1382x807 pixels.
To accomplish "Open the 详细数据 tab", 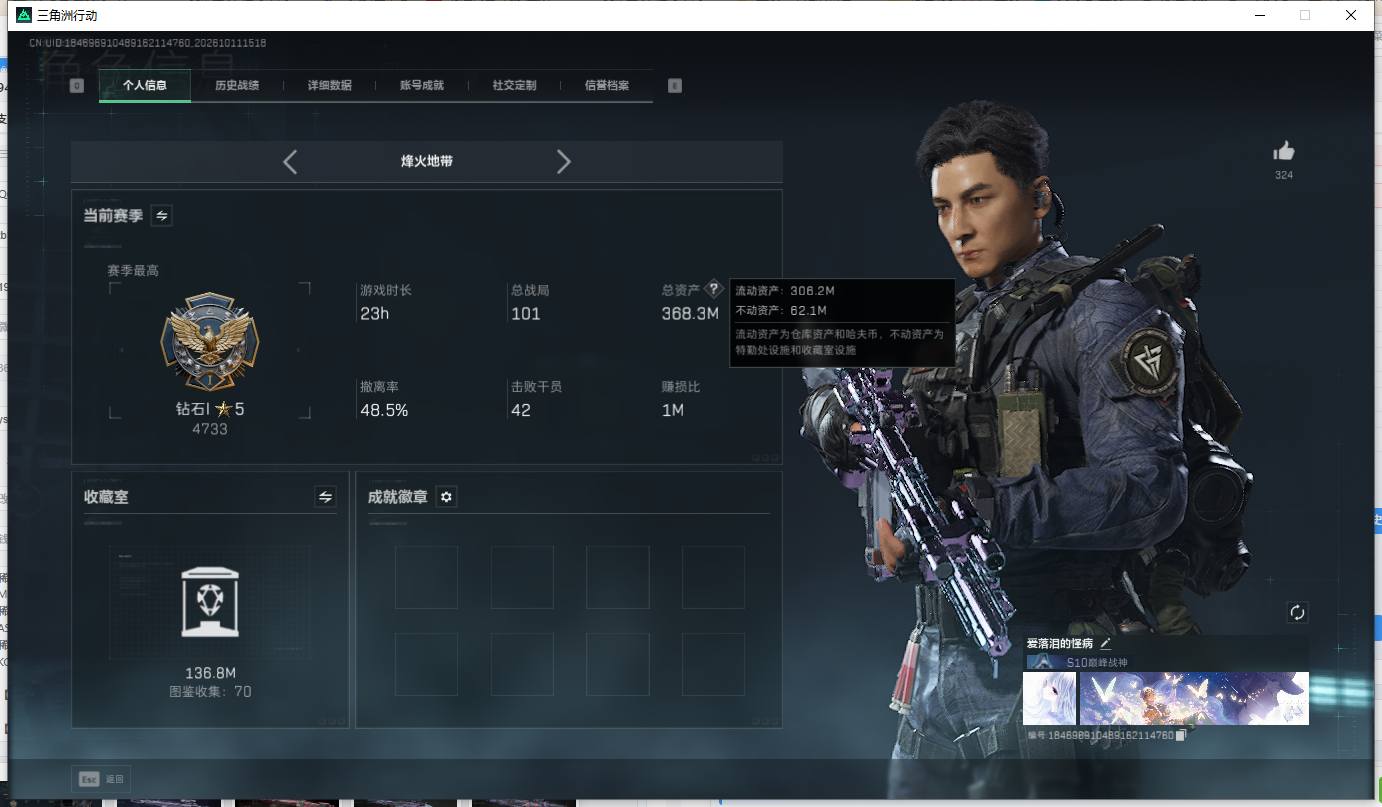I will [x=330, y=86].
